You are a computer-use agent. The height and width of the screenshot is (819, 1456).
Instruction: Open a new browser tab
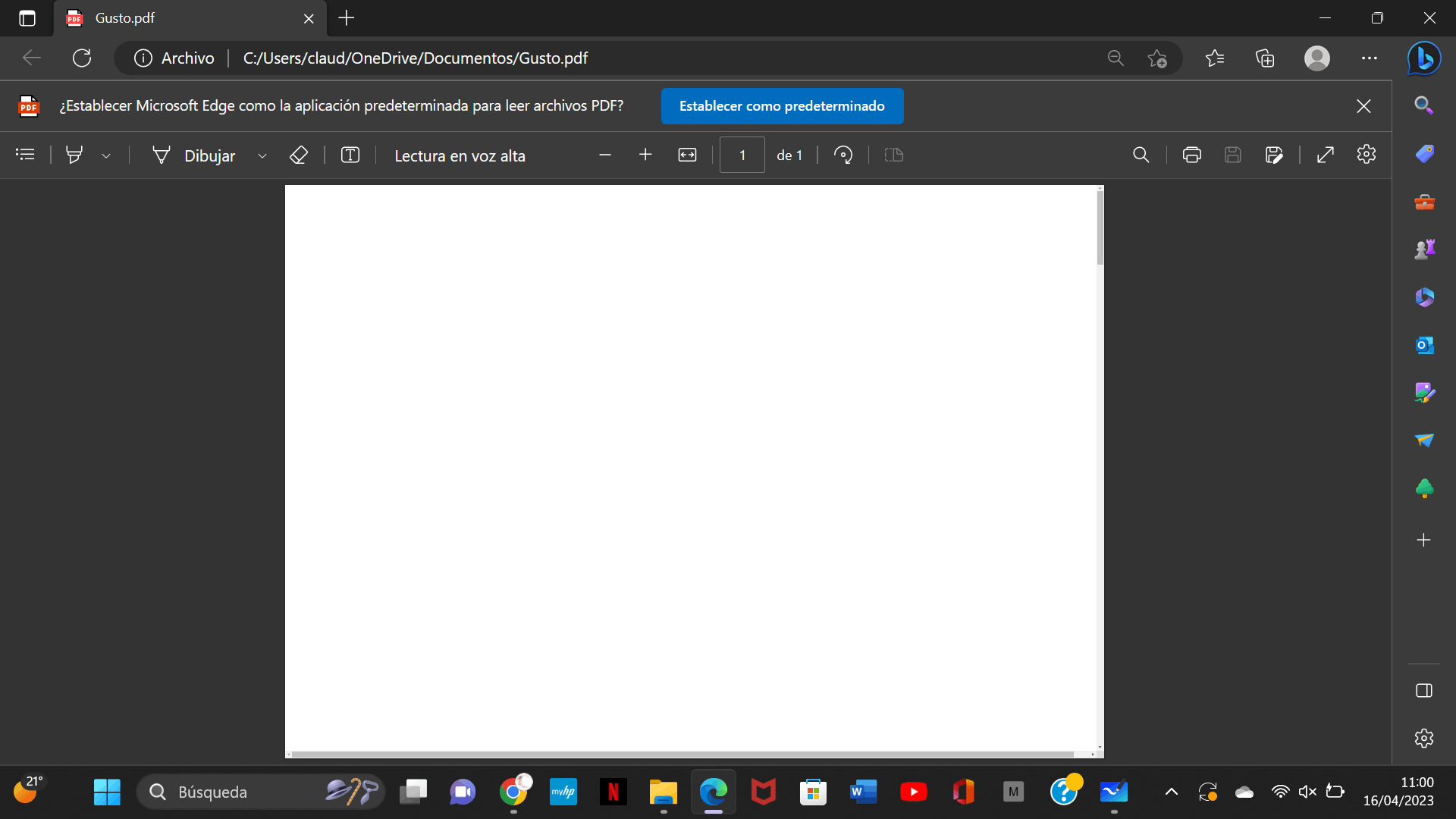[347, 18]
